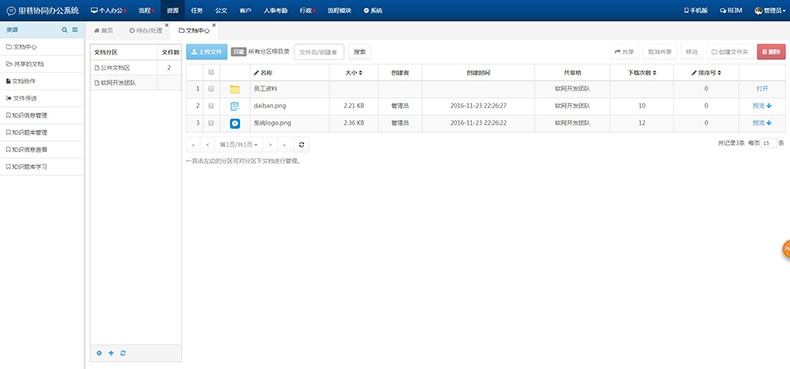This screenshot has height=369, width=790.
Task: Click 预览 link for 系统logo.png
Action: coord(758,123)
